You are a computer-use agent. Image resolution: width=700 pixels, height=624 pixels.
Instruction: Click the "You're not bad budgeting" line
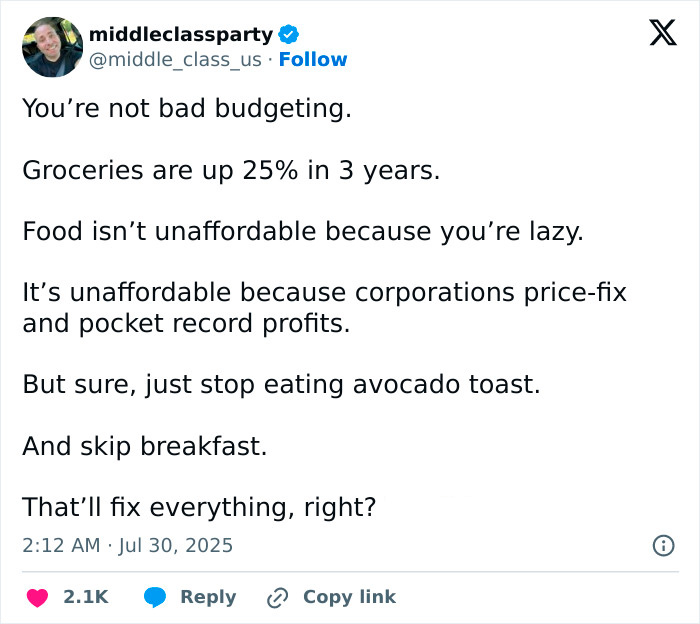[x=187, y=108]
